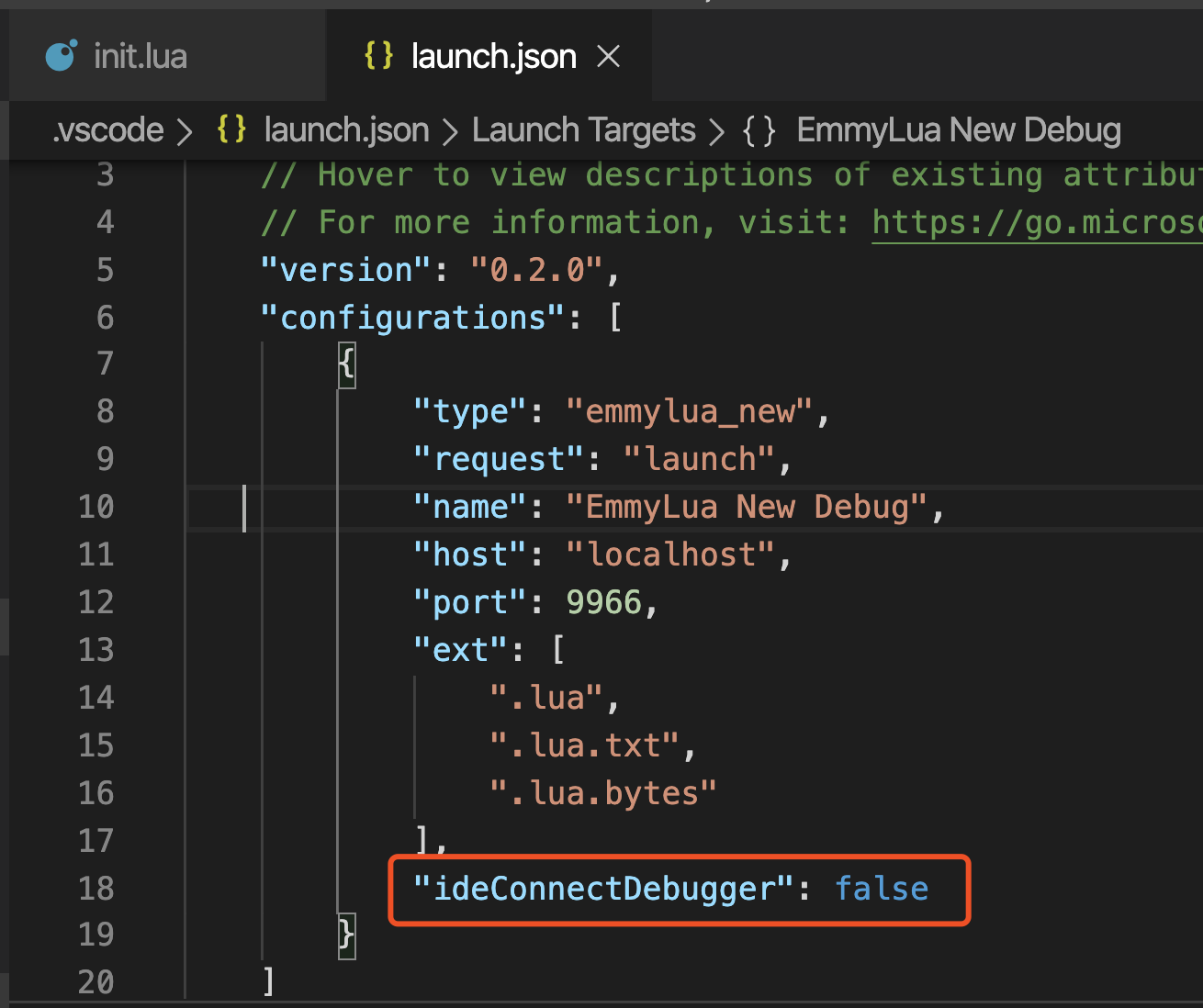This screenshot has height=1008, width=1203.
Task: Click the "EmmyLua New Debug" string value
Action: [747, 507]
